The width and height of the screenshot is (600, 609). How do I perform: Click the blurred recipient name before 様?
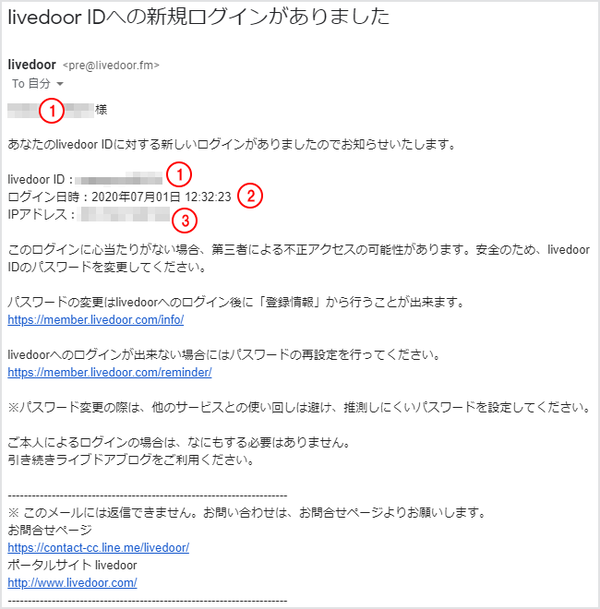tap(50, 111)
